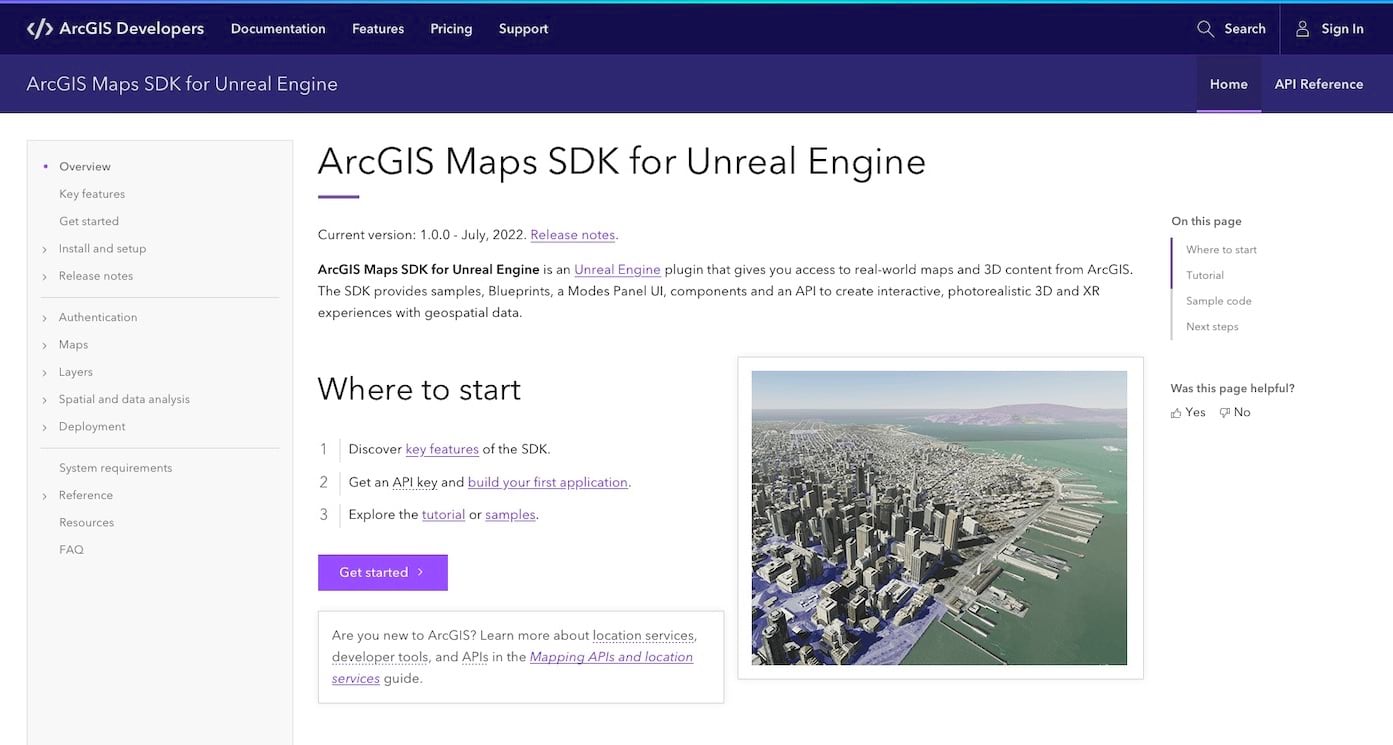Viewport: 1393px width, 745px height.
Task: Open build your first application link
Action: point(548,482)
